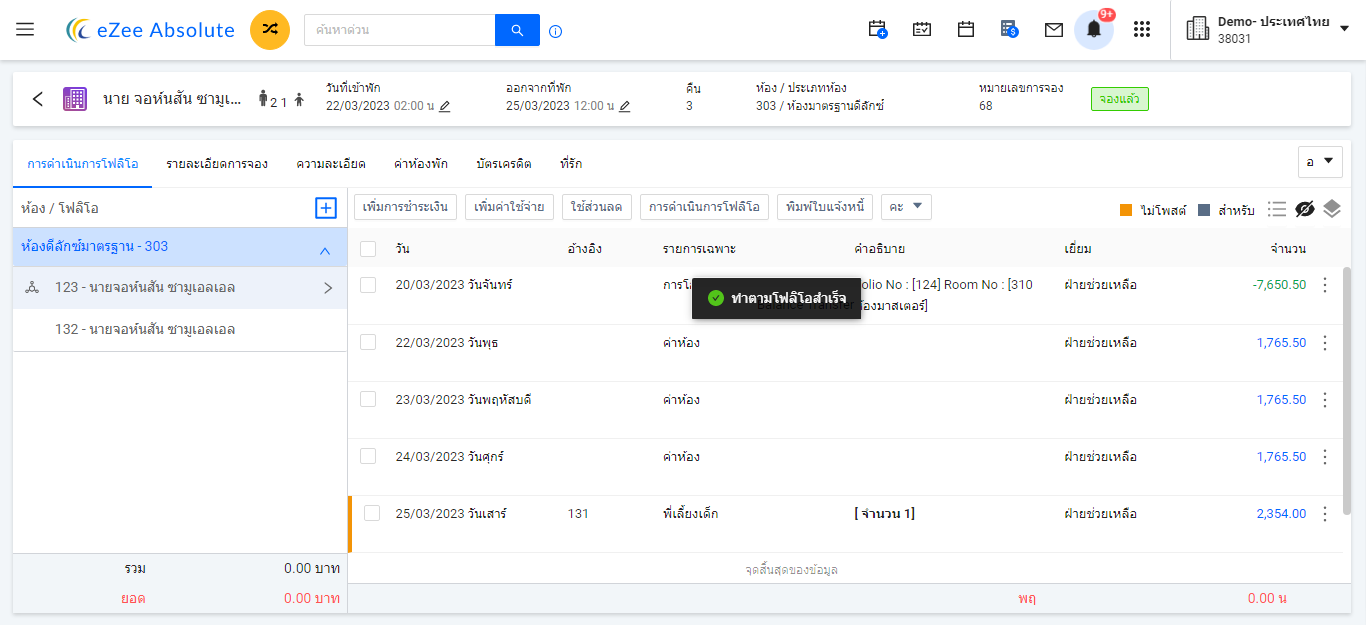Click the เพิ่มการชำระเงิน button
The image size is (1366, 625).
pyautogui.click(x=405, y=207)
